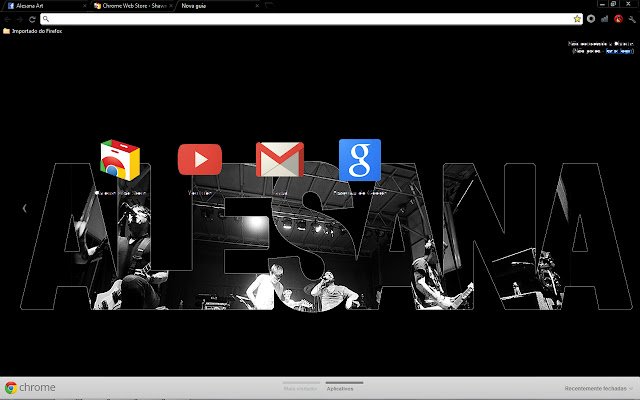Open a new tab with the tab button
Image resolution: width=640 pixels, height=400 pixels.
(269, 5)
